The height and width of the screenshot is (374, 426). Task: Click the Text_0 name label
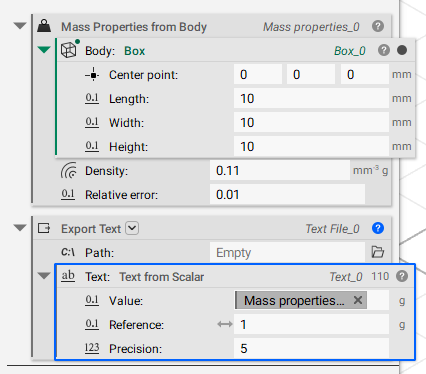[346, 277]
